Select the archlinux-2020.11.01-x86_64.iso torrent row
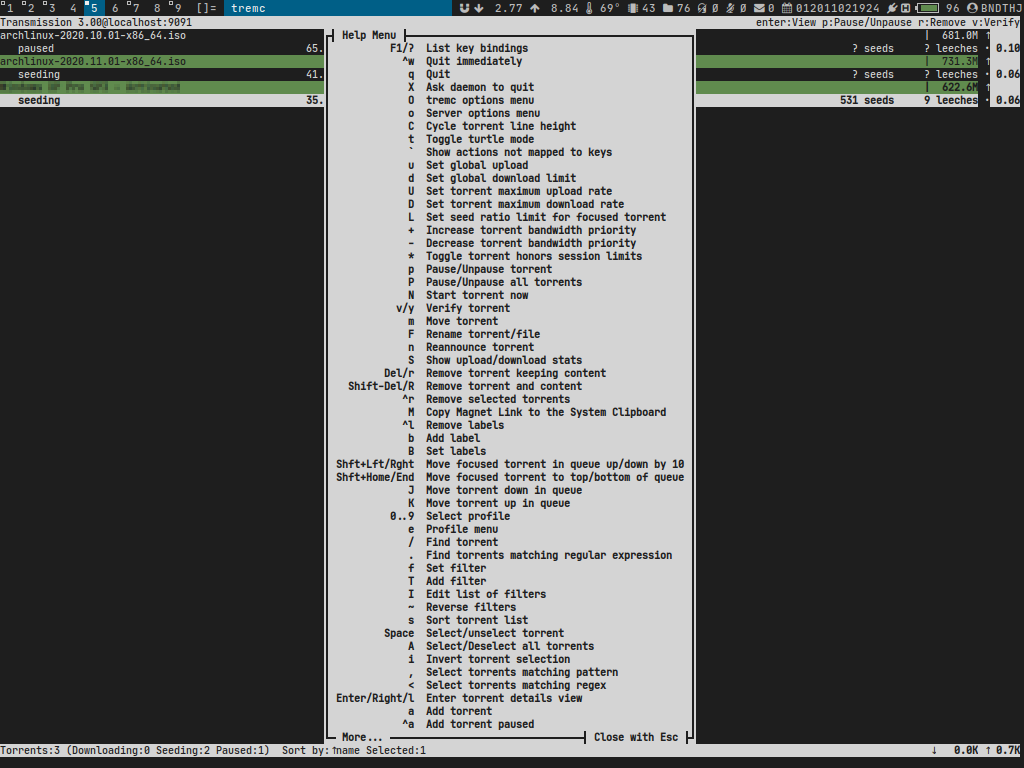The width and height of the screenshot is (1024, 768). coord(93,61)
